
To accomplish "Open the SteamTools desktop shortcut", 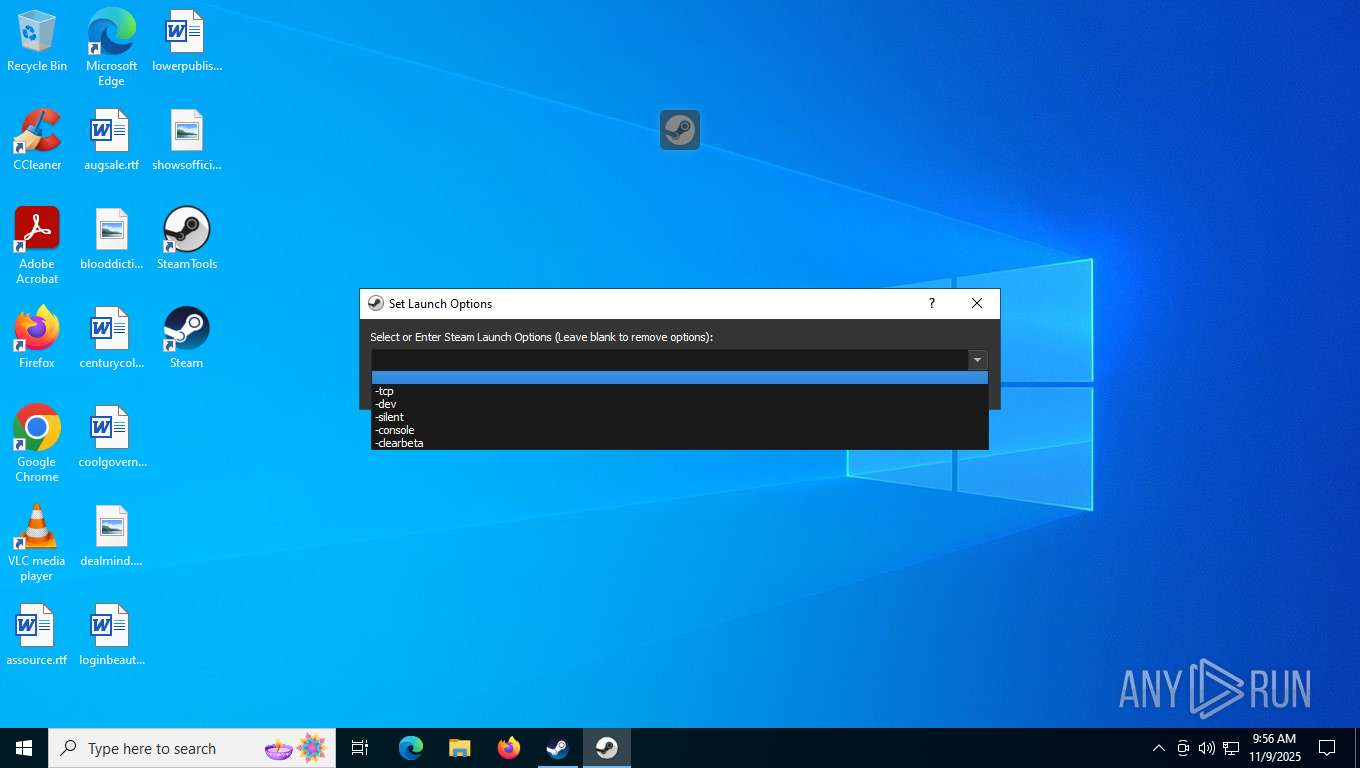I will [x=186, y=239].
